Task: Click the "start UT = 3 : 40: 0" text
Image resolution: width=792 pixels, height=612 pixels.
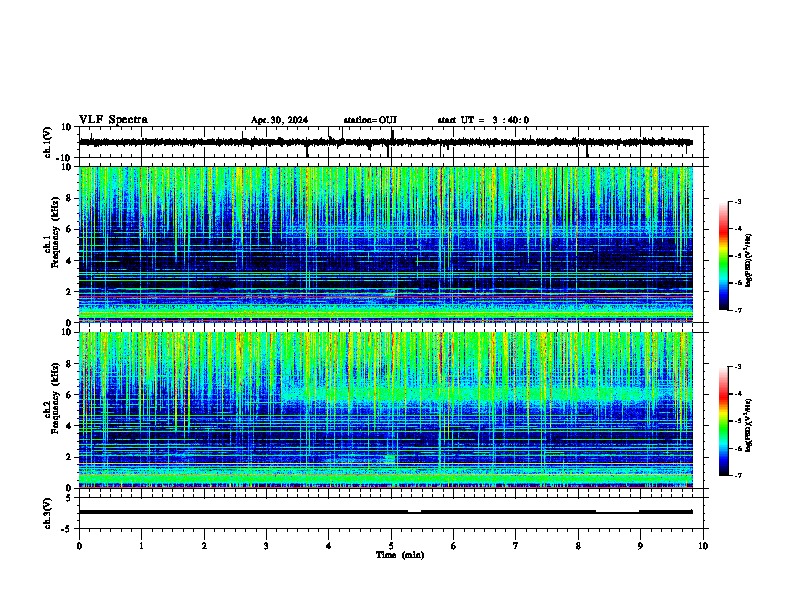Action: pos(483,120)
